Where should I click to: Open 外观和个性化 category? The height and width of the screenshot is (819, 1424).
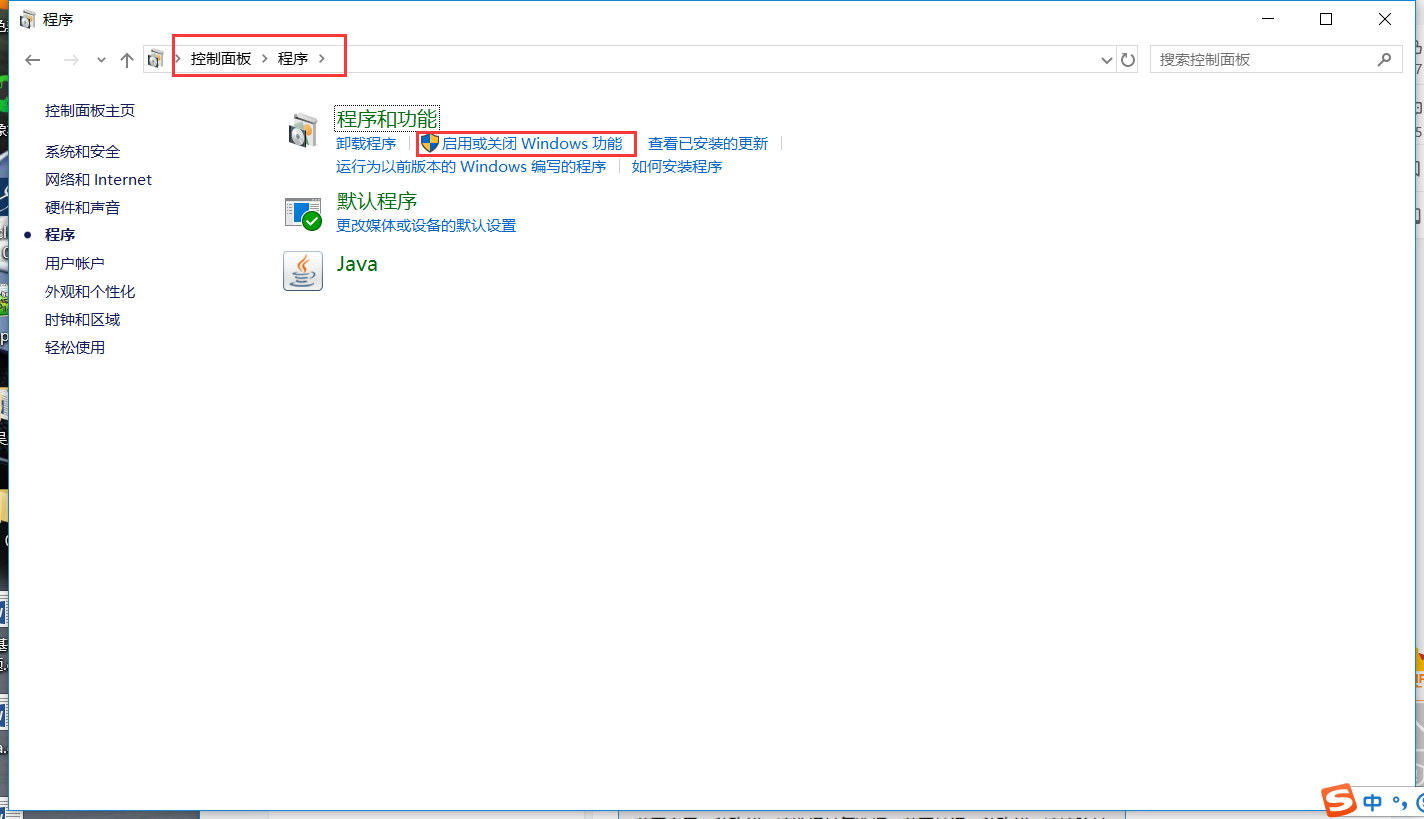(x=90, y=291)
